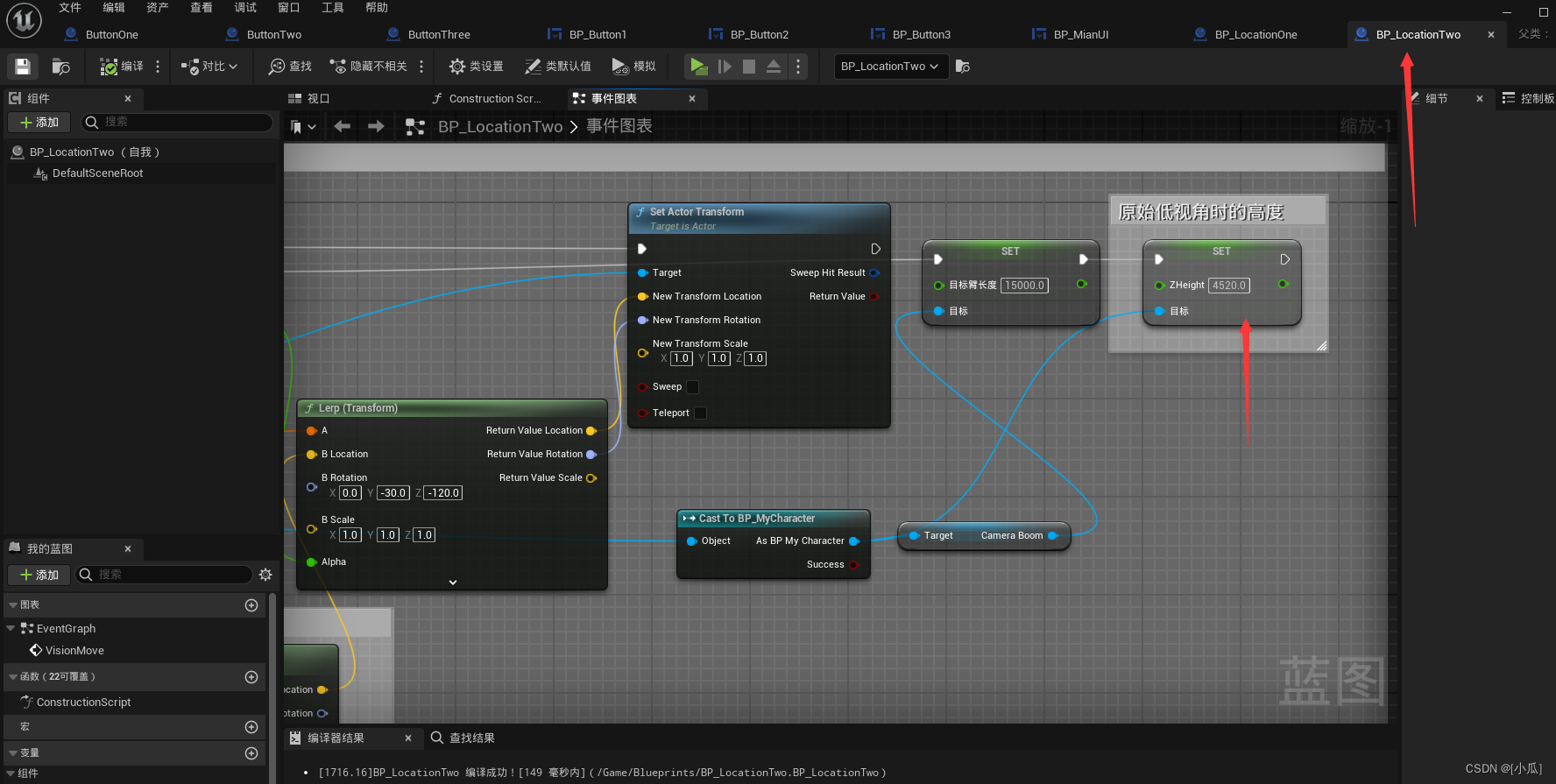Navigate back with the left arrow icon

(343, 127)
